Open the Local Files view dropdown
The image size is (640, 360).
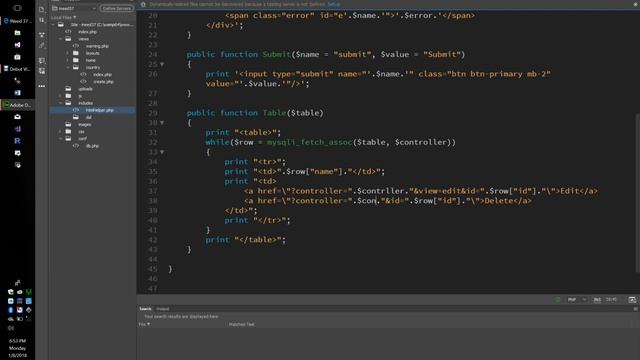64,18
